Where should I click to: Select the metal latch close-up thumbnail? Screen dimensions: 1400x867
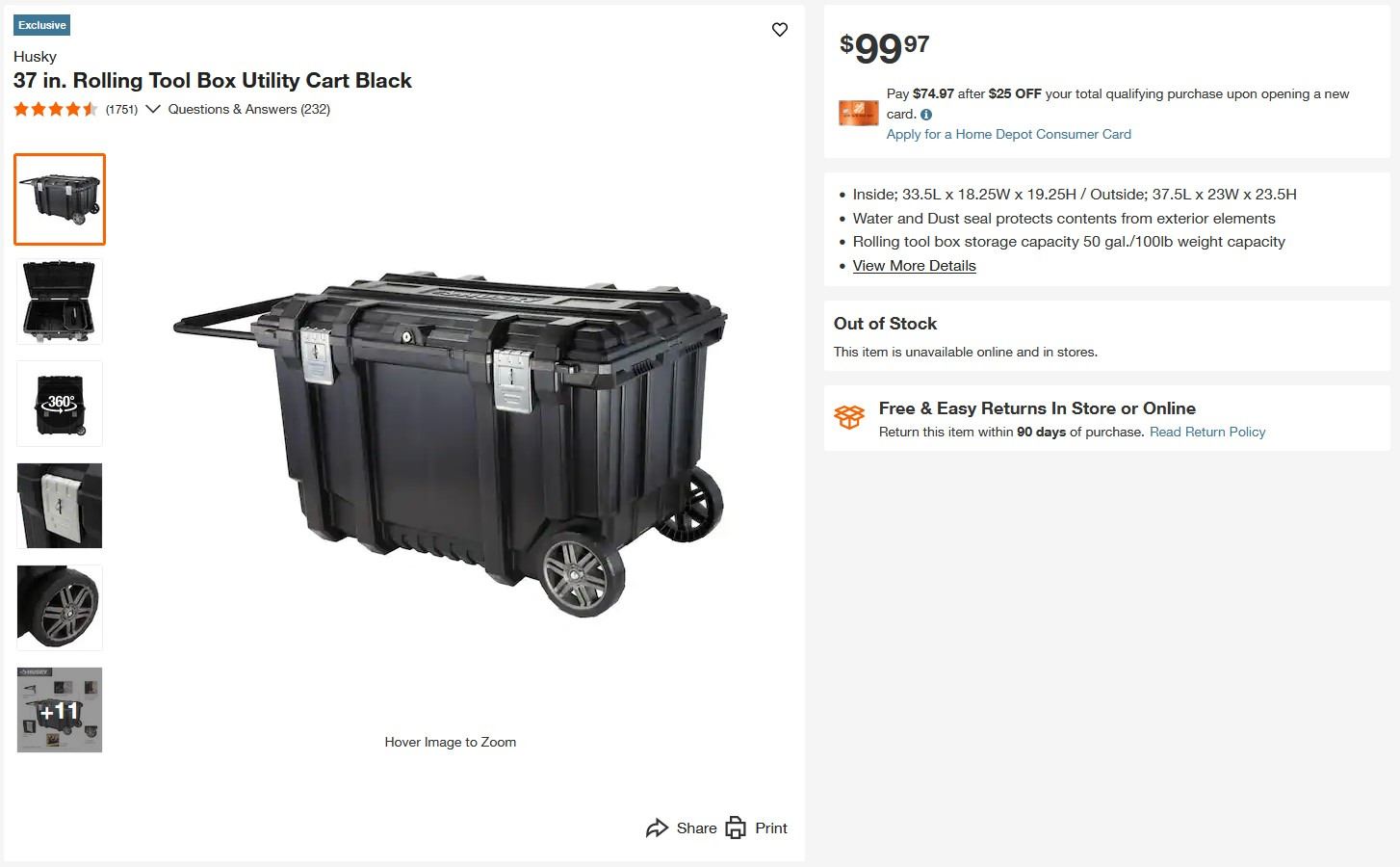[60, 506]
